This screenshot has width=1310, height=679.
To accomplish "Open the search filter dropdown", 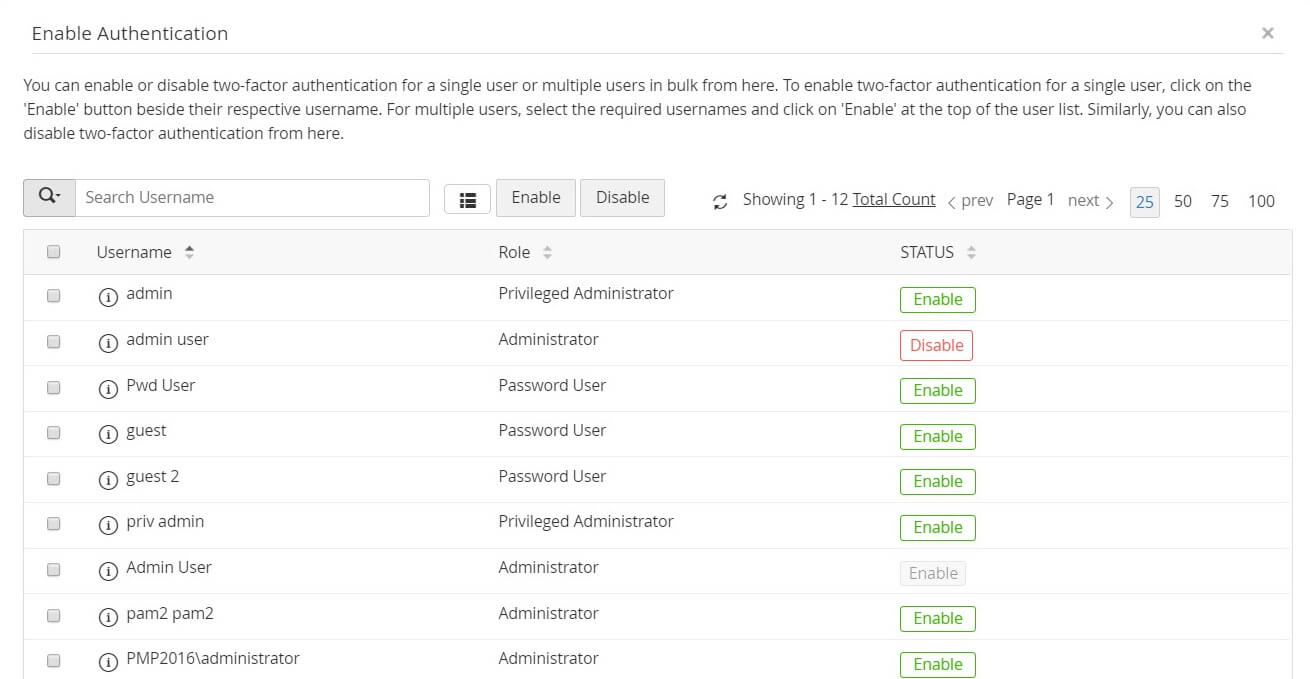I will coord(49,197).
